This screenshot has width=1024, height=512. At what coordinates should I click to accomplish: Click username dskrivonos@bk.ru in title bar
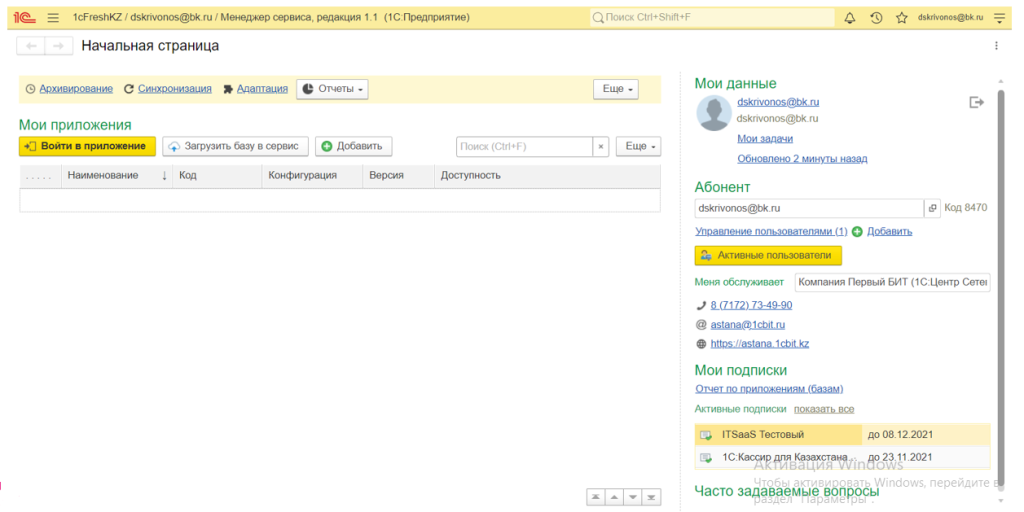(x=950, y=18)
